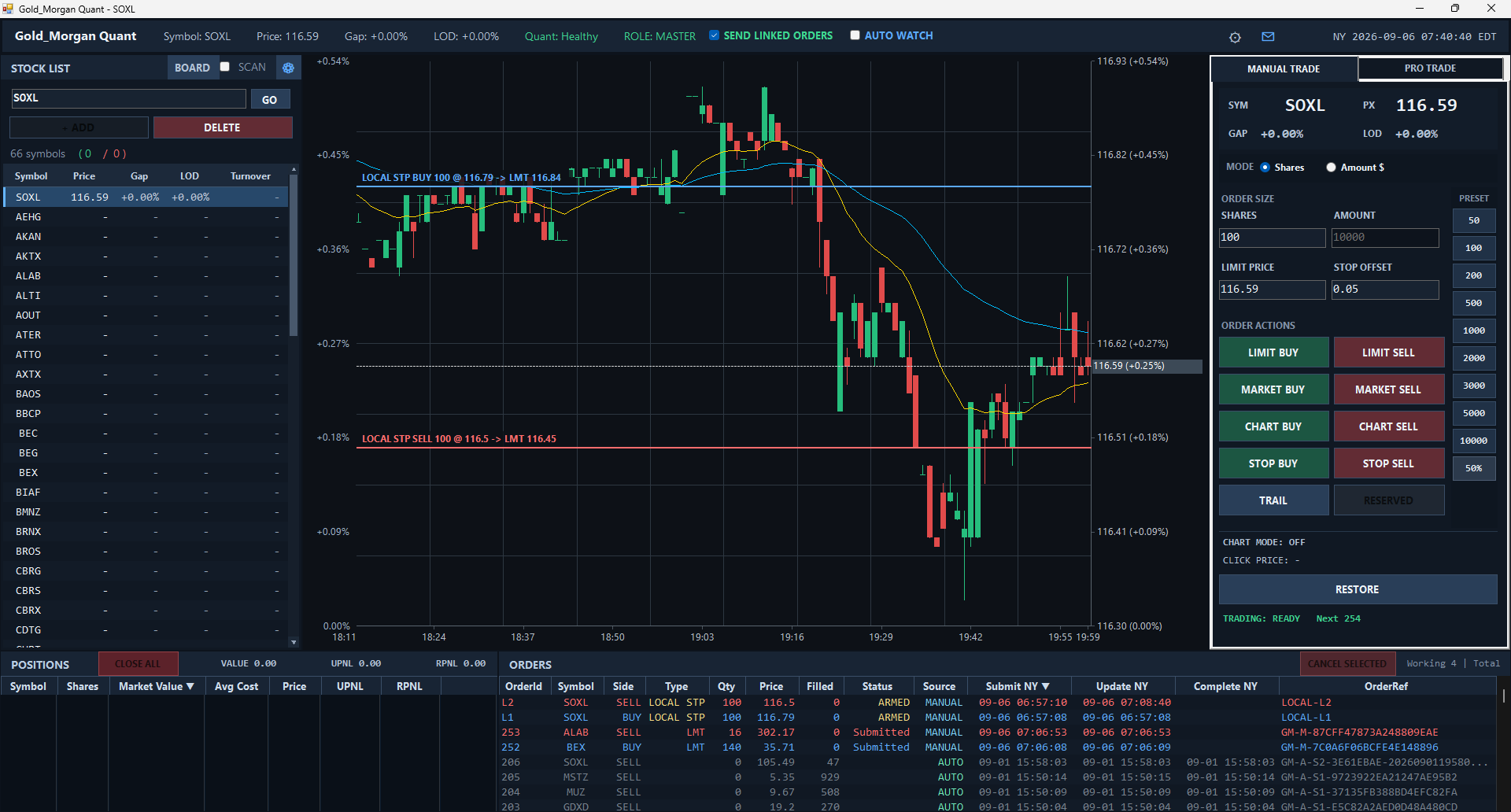Click the AMOUNT input field
This screenshot has width=1511, height=812.
pos(1385,237)
